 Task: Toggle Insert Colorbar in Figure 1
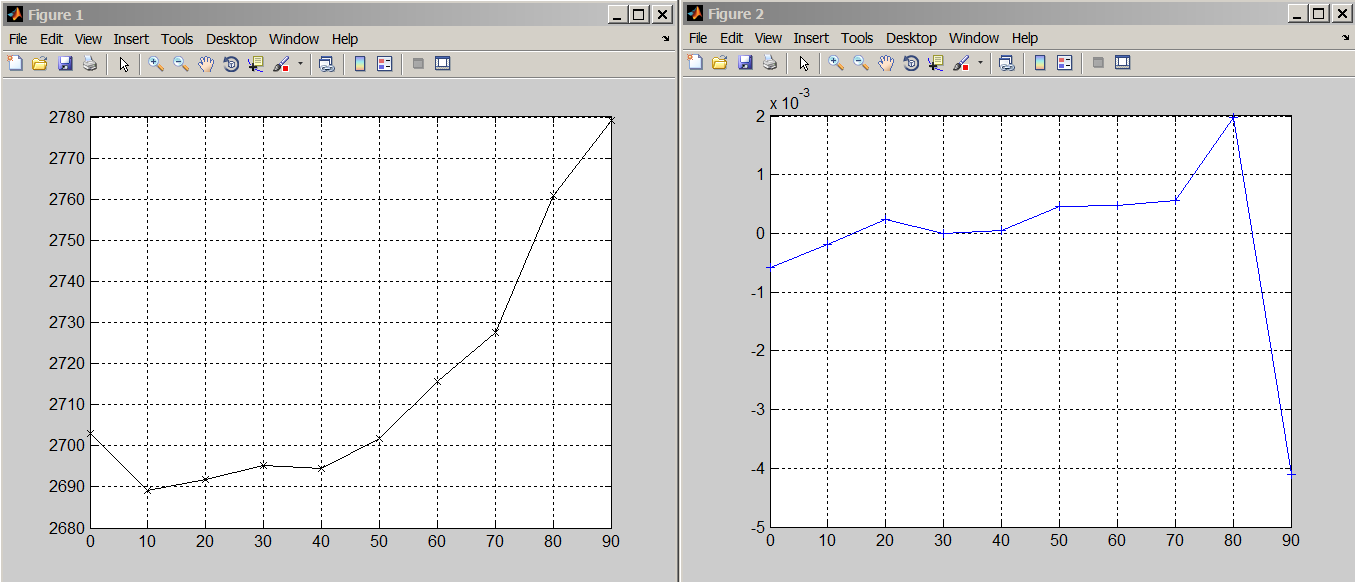360,63
